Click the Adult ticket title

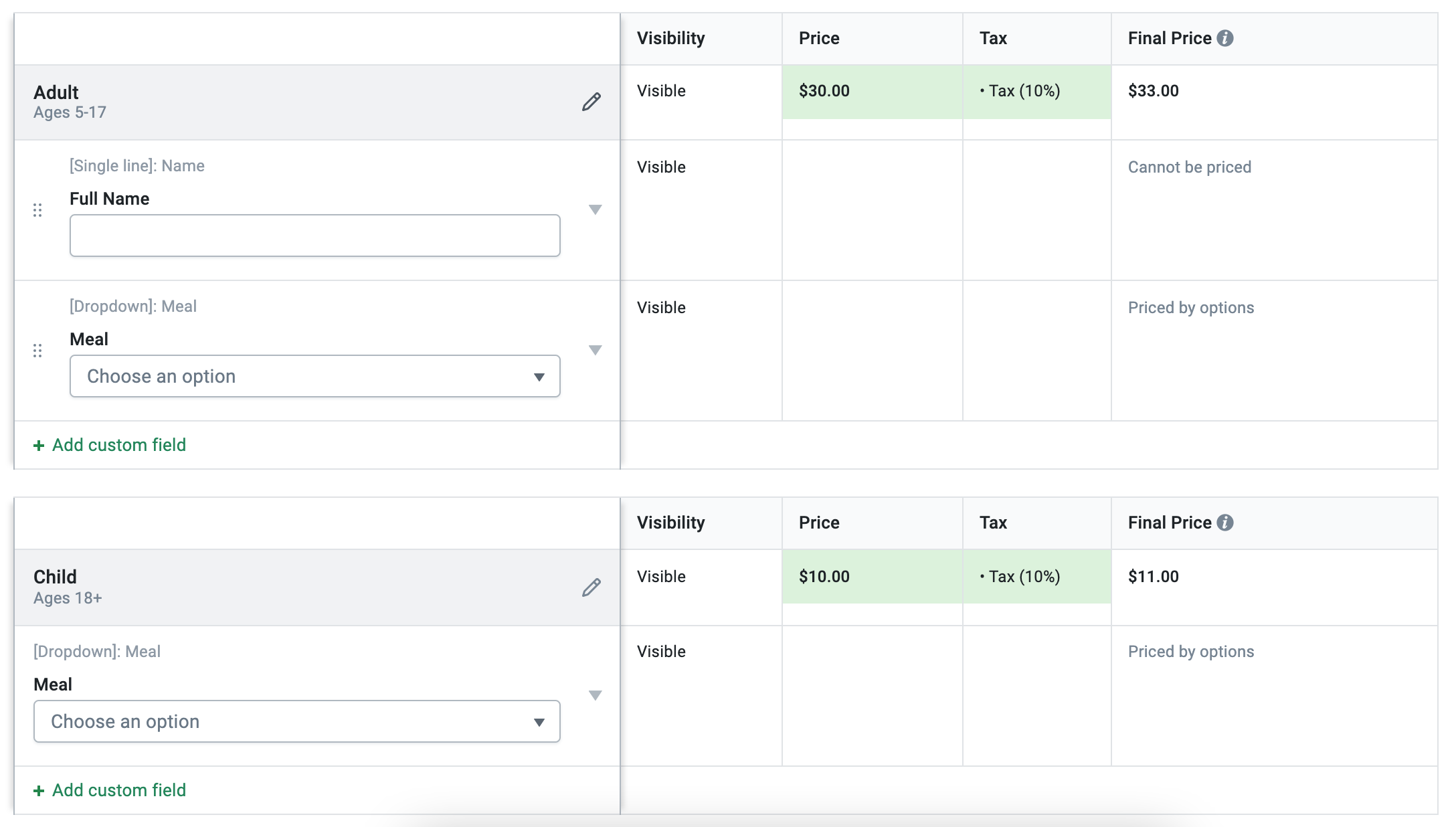56,92
